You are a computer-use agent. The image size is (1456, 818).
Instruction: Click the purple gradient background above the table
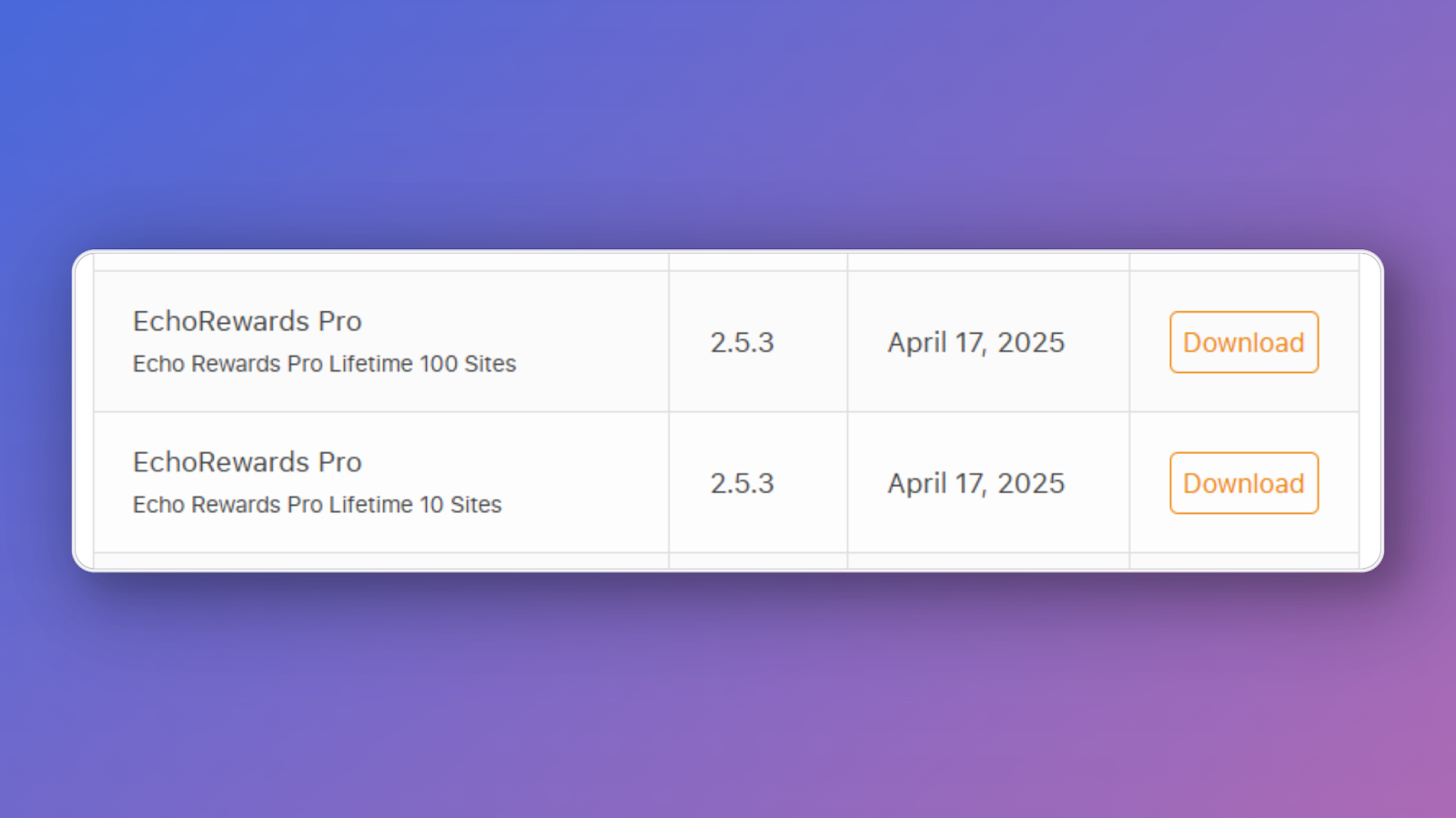click(x=728, y=123)
